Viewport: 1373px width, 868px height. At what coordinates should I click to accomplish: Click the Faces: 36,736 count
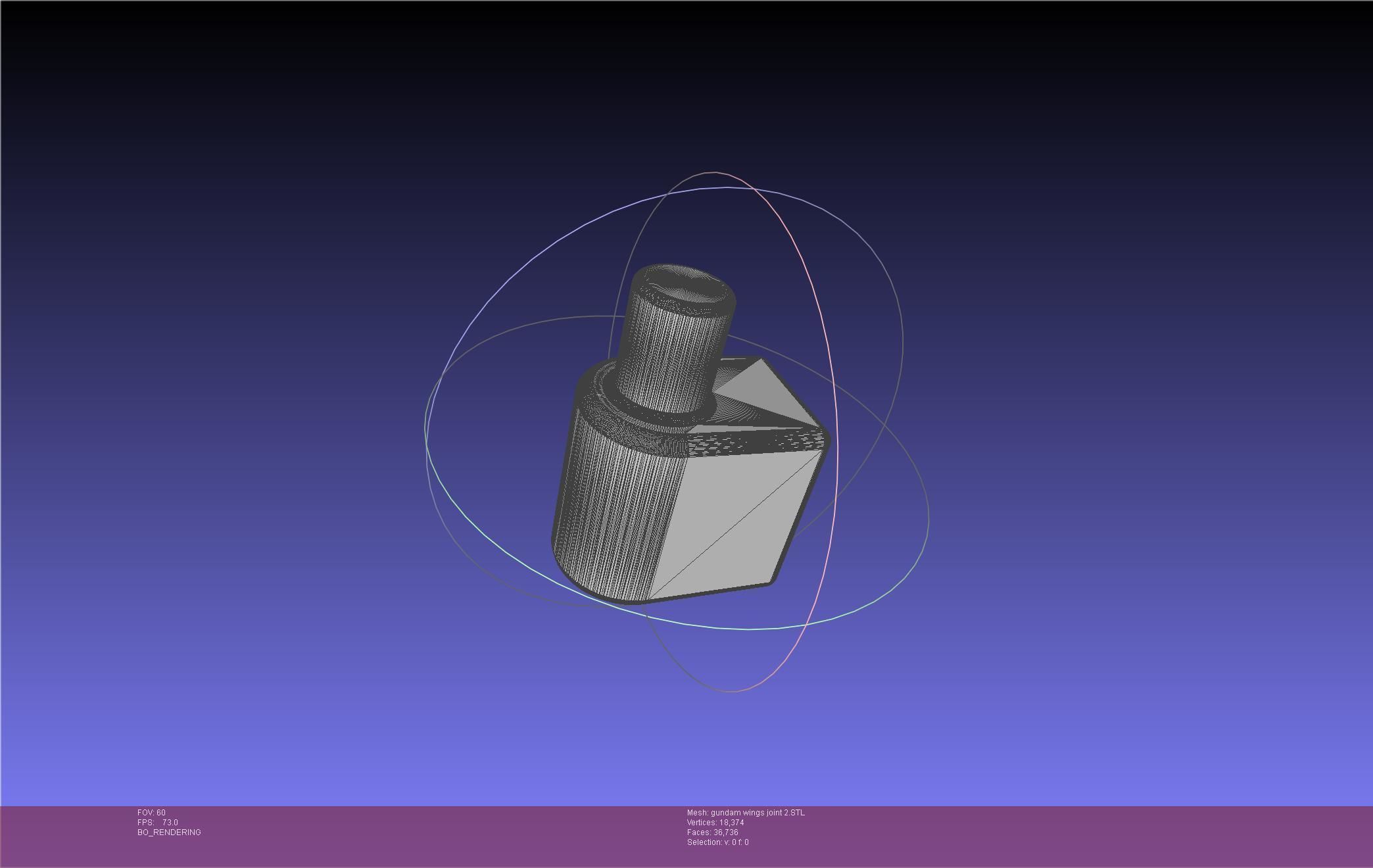(713, 832)
